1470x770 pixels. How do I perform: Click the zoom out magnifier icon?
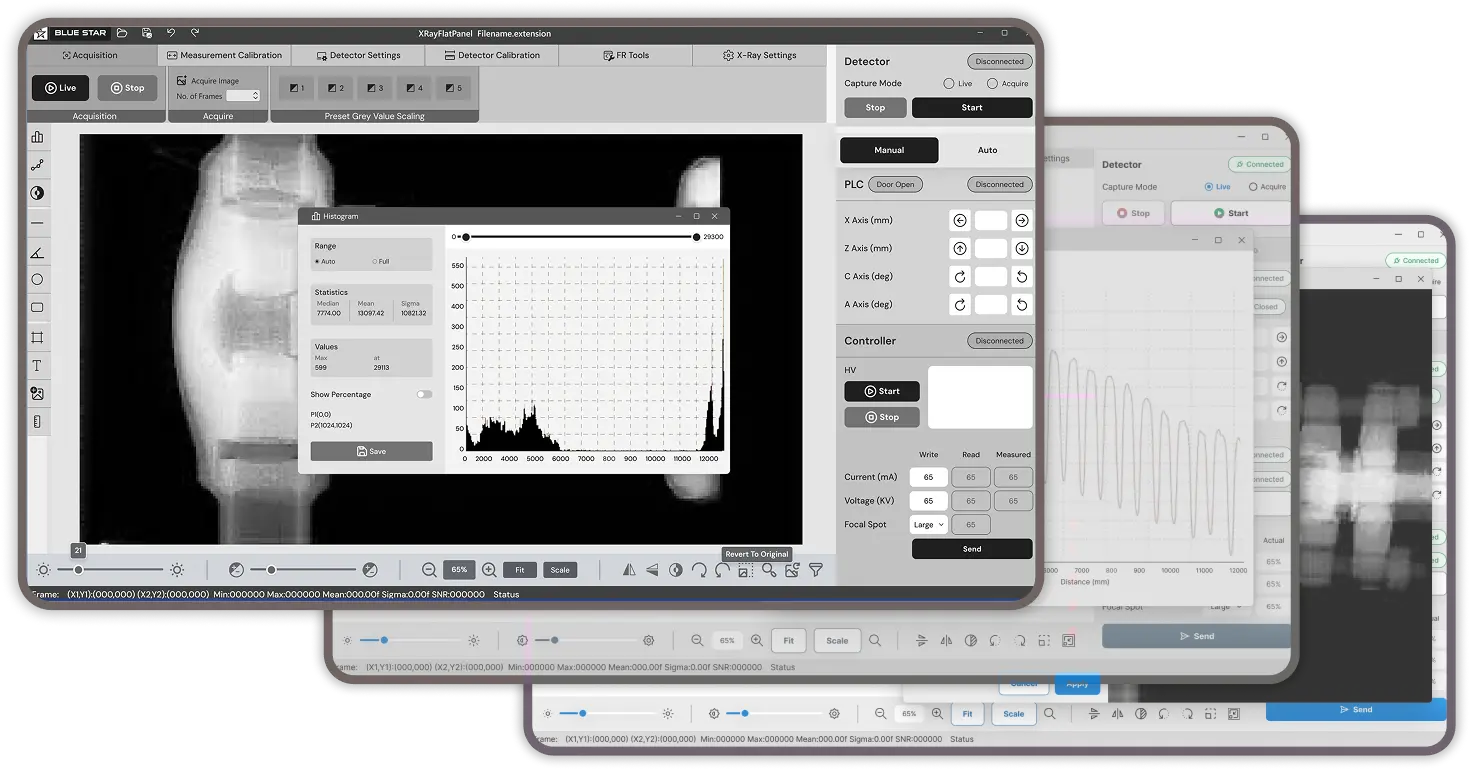[x=429, y=570]
